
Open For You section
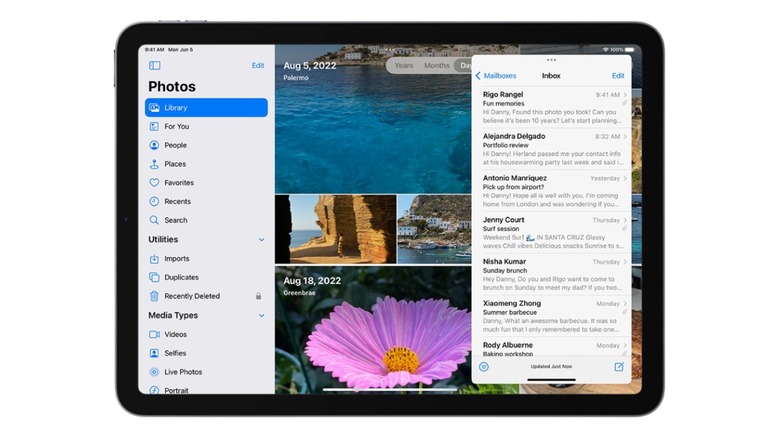(206, 126)
